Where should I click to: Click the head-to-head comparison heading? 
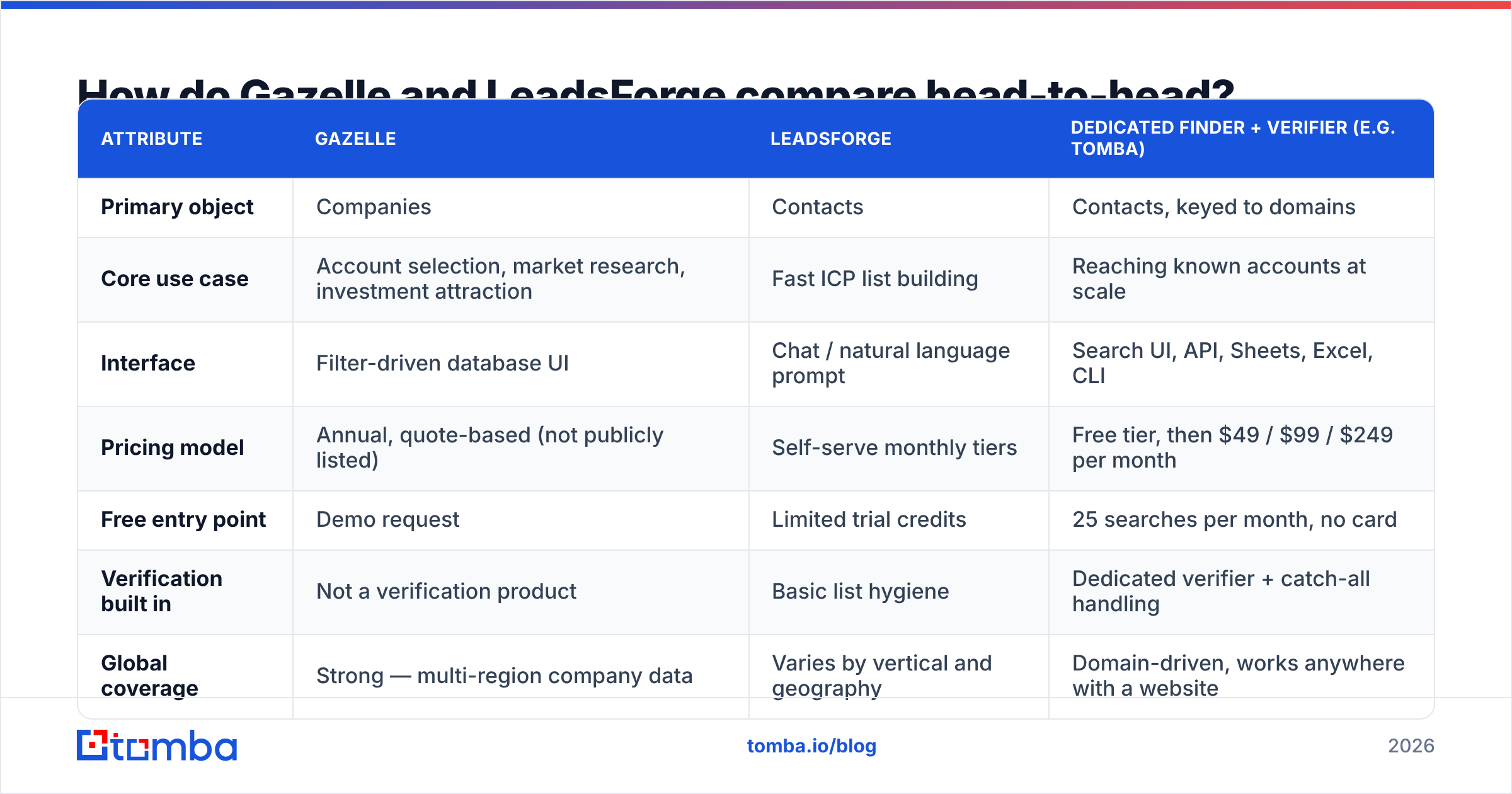pyautogui.click(x=656, y=88)
